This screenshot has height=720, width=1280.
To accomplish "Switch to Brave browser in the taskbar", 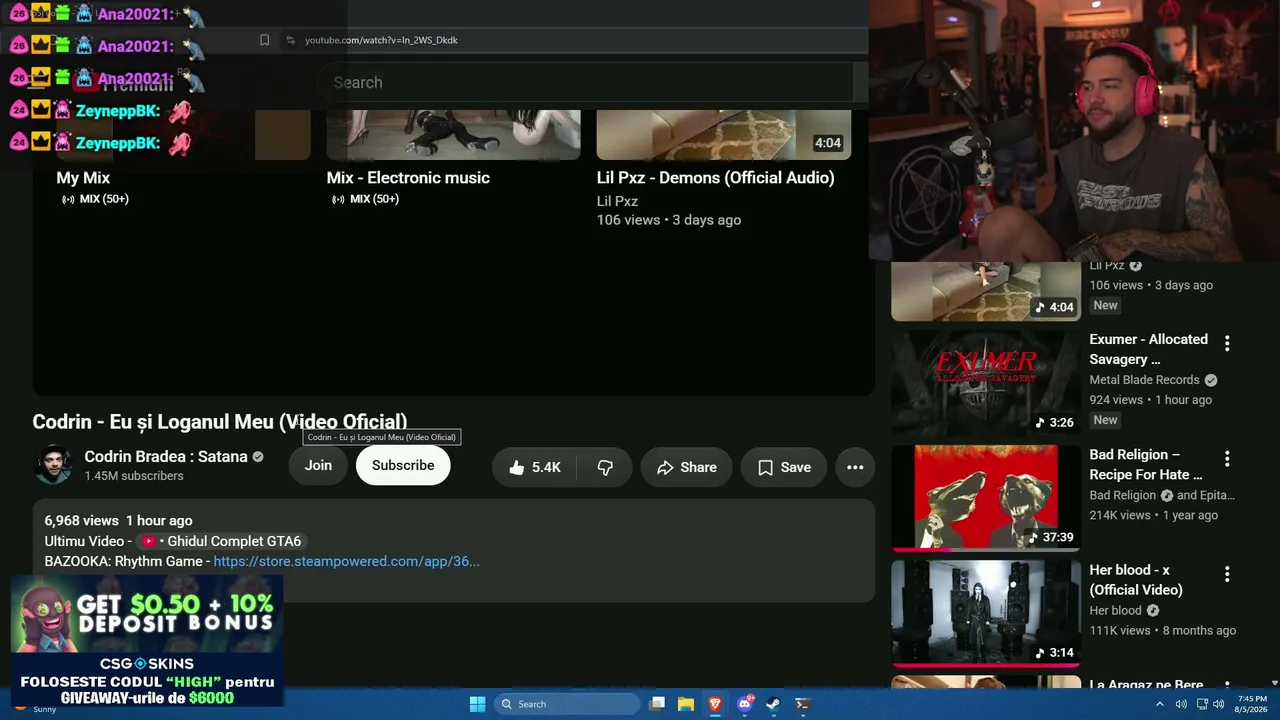I will [x=715, y=704].
